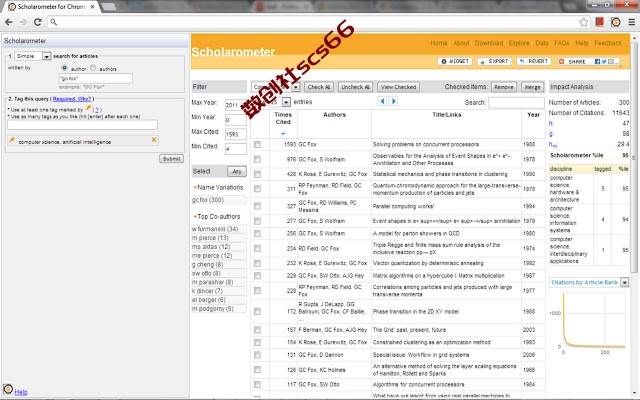Open the Simple search type dropdown

[33, 56]
